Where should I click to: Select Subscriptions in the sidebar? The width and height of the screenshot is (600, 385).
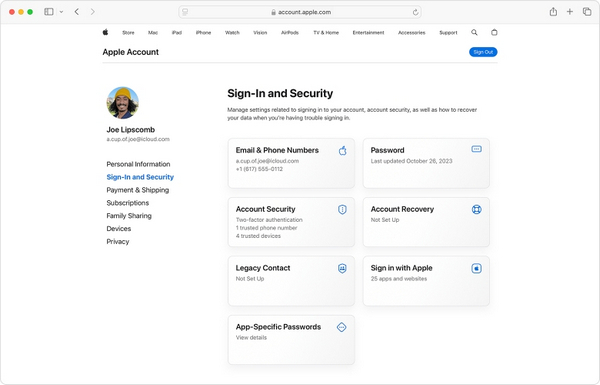click(127, 203)
